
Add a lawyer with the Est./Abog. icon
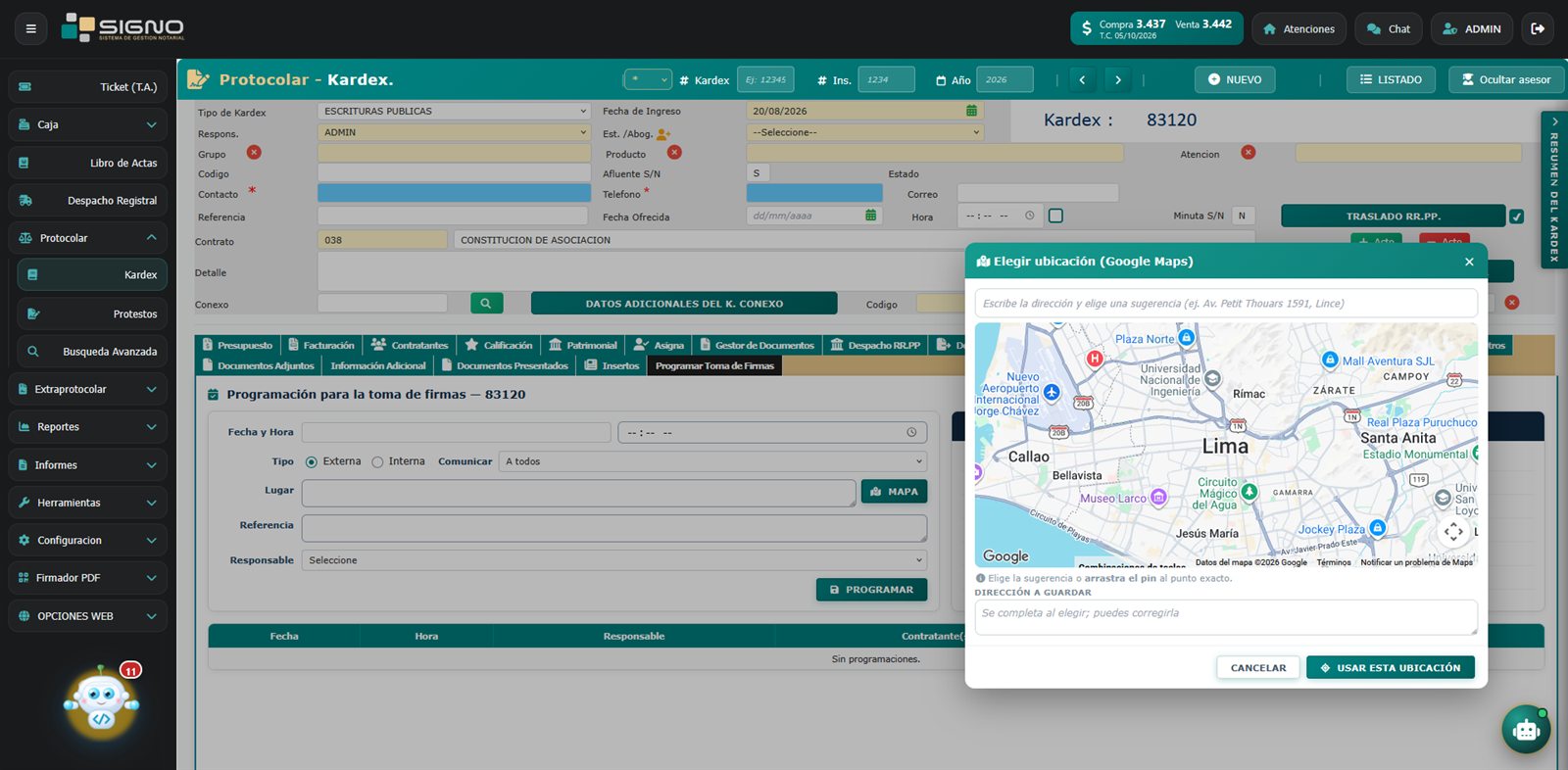[x=663, y=133]
